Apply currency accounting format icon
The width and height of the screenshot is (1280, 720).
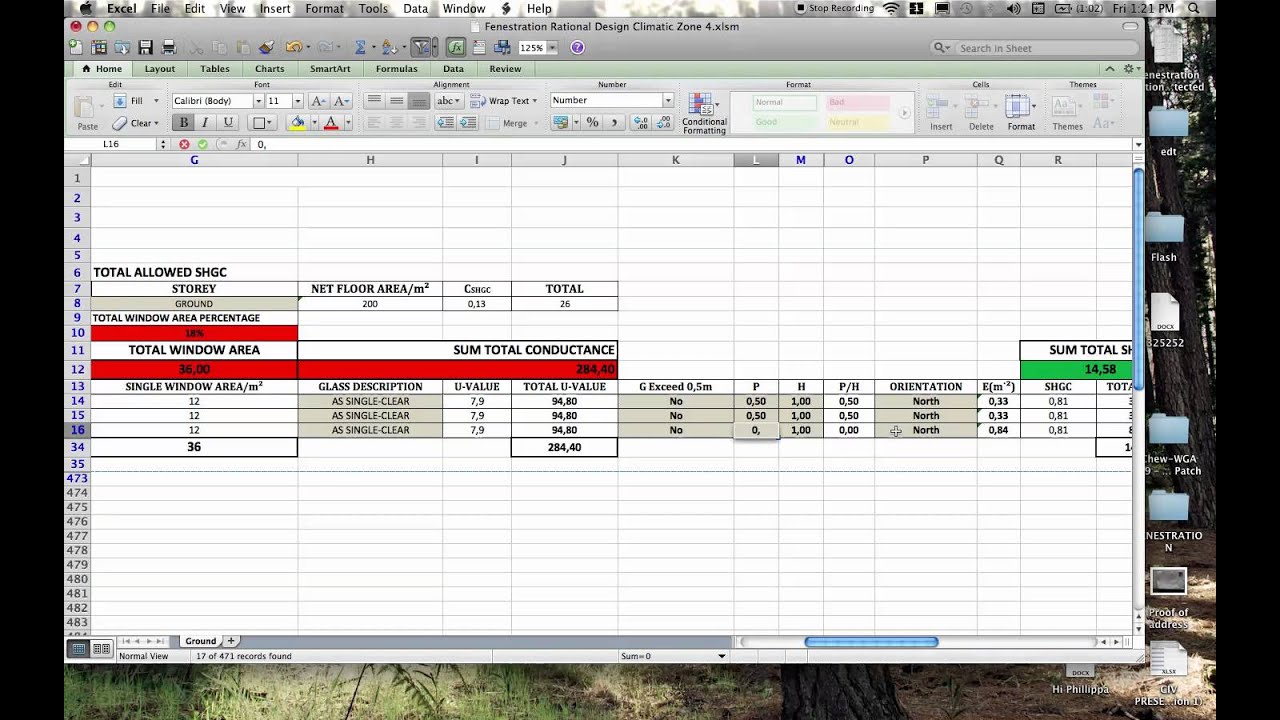[561, 123]
